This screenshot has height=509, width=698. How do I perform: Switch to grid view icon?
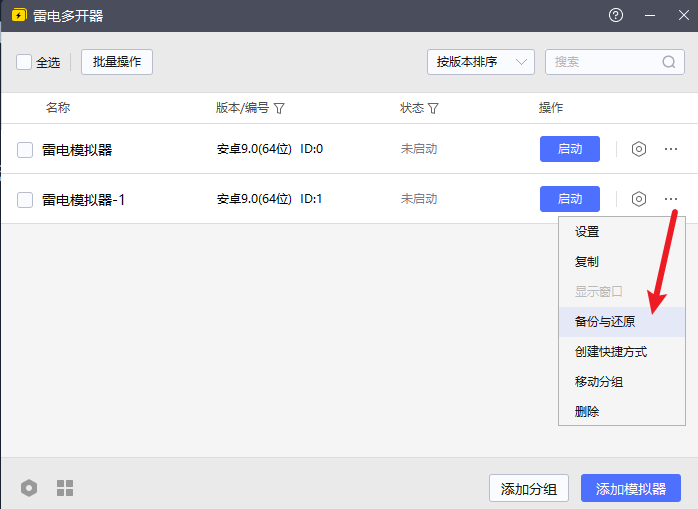[65, 488]
